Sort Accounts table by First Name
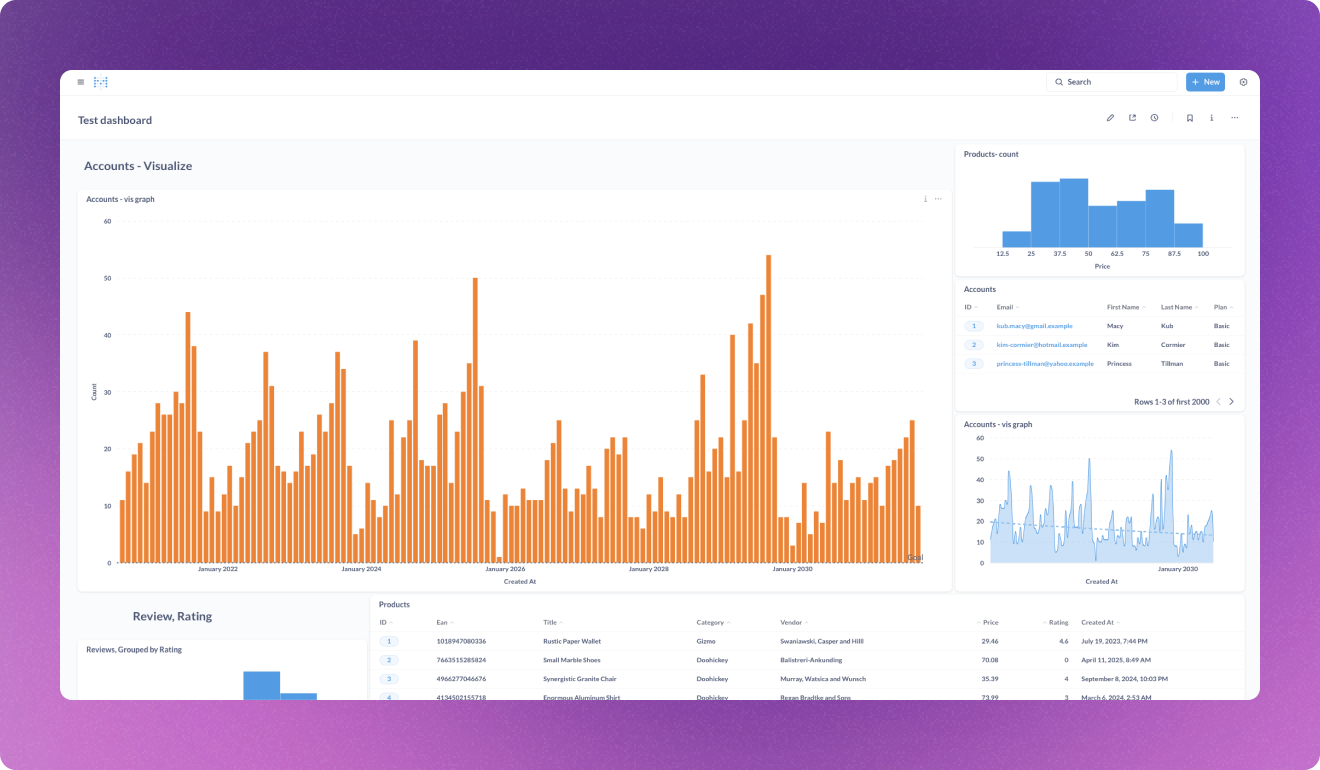This screenshot has height=770, width=1320. pyautogui.click(x=1125, y=307)
